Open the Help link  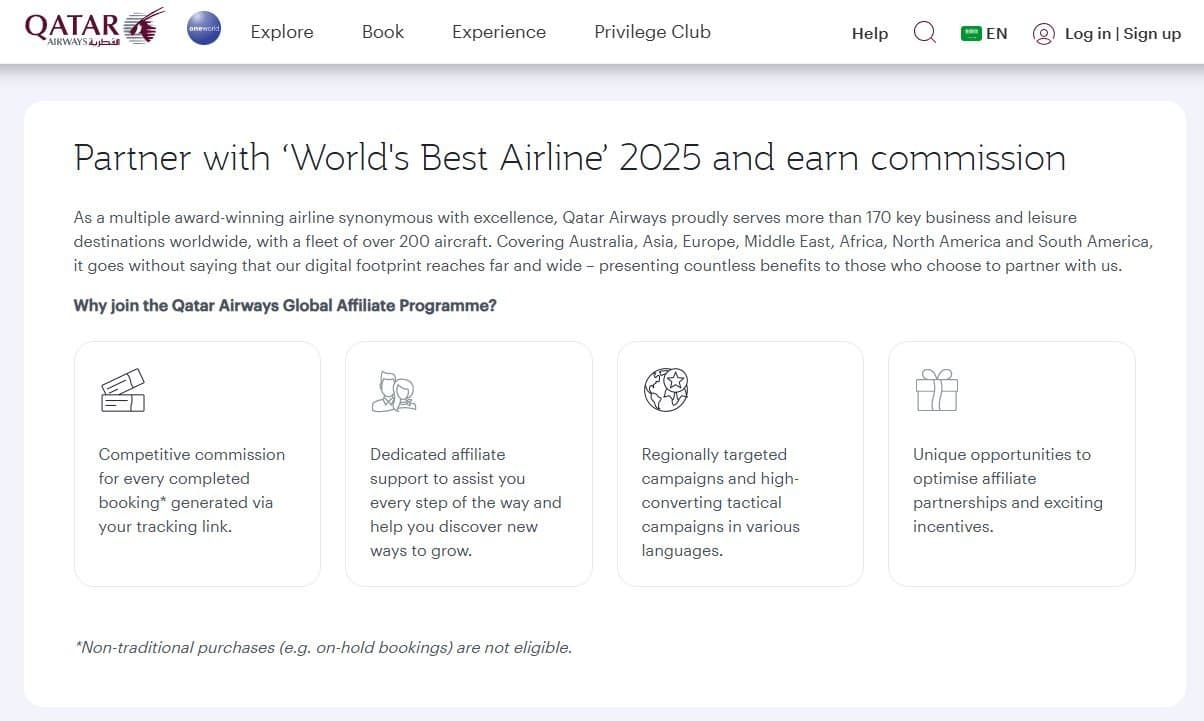click(x=870, y=34)
